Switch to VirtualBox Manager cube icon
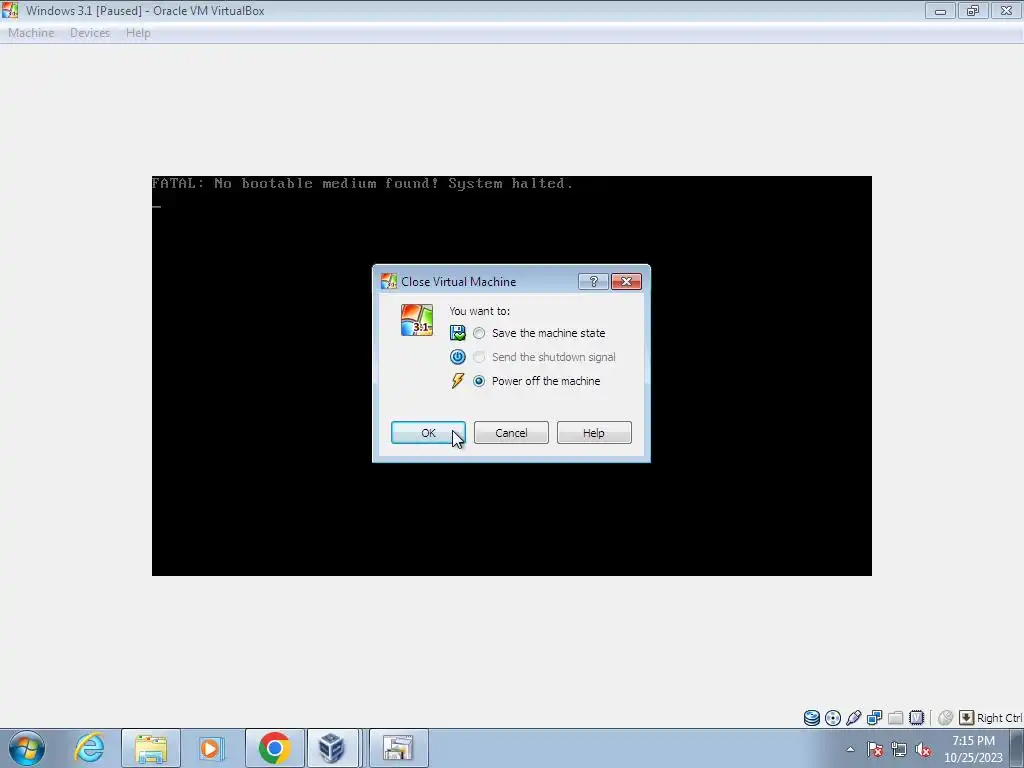1024x768 pixels. [x=332, y=748]
